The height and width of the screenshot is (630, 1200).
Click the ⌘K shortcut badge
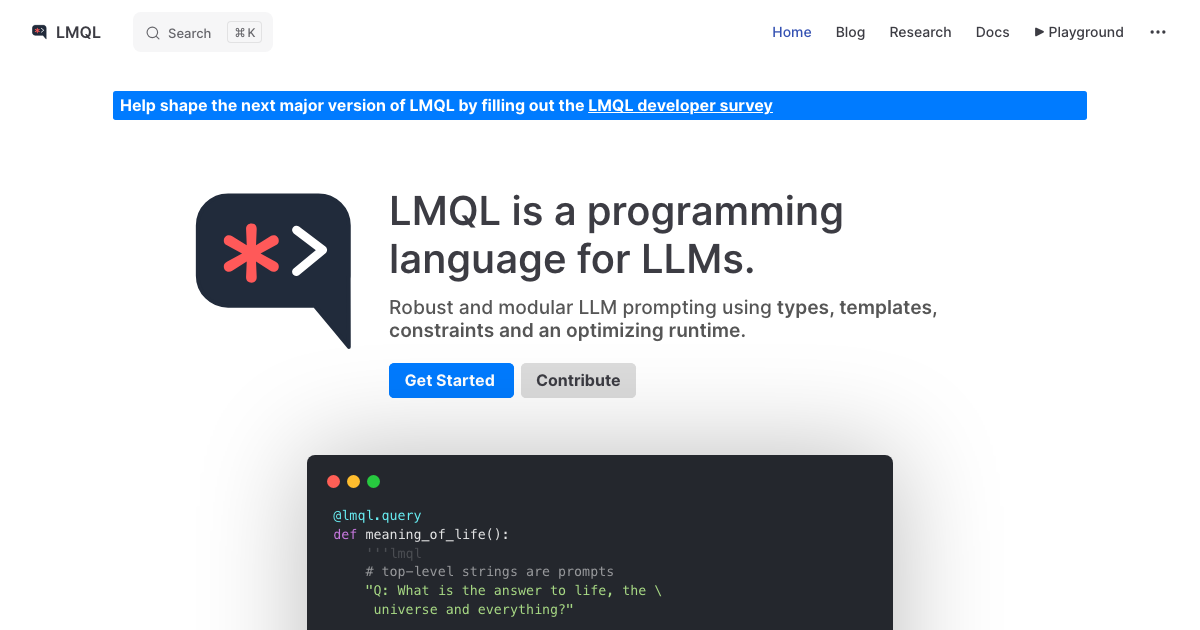click(x=245, y=33)
